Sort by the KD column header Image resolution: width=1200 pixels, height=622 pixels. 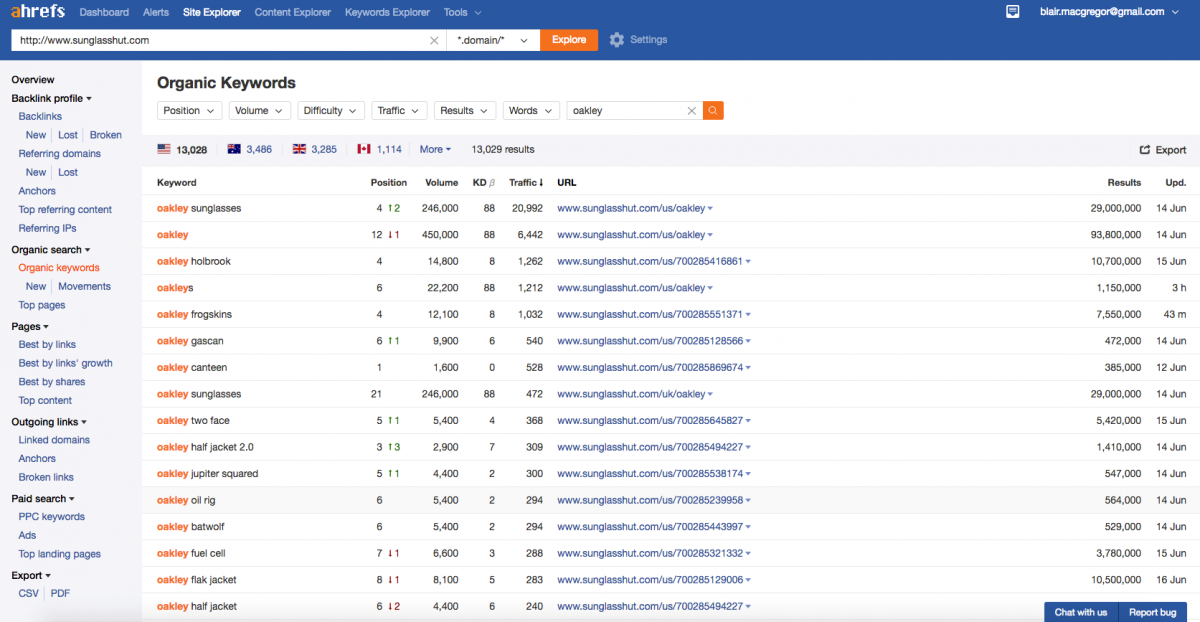[483, 183]
